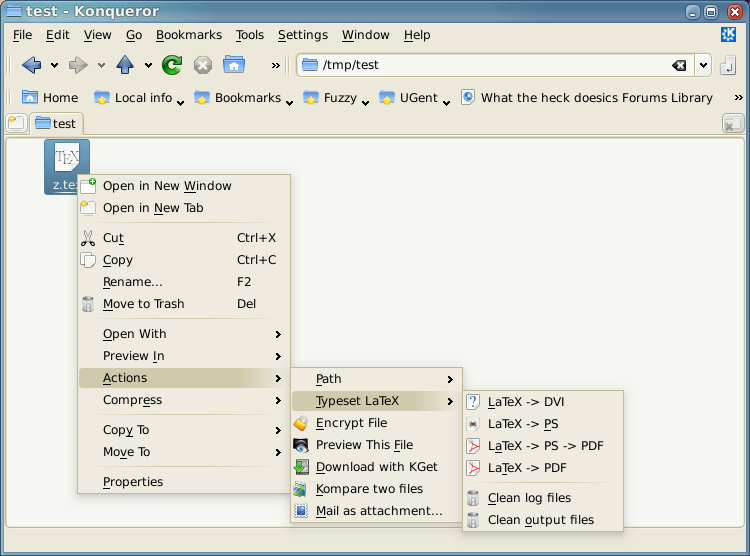The image size is (750, 556).
Task: Open the Bookmarks toolbar folder dropdown
Action: pyautogui.click(x=243, y=98)
